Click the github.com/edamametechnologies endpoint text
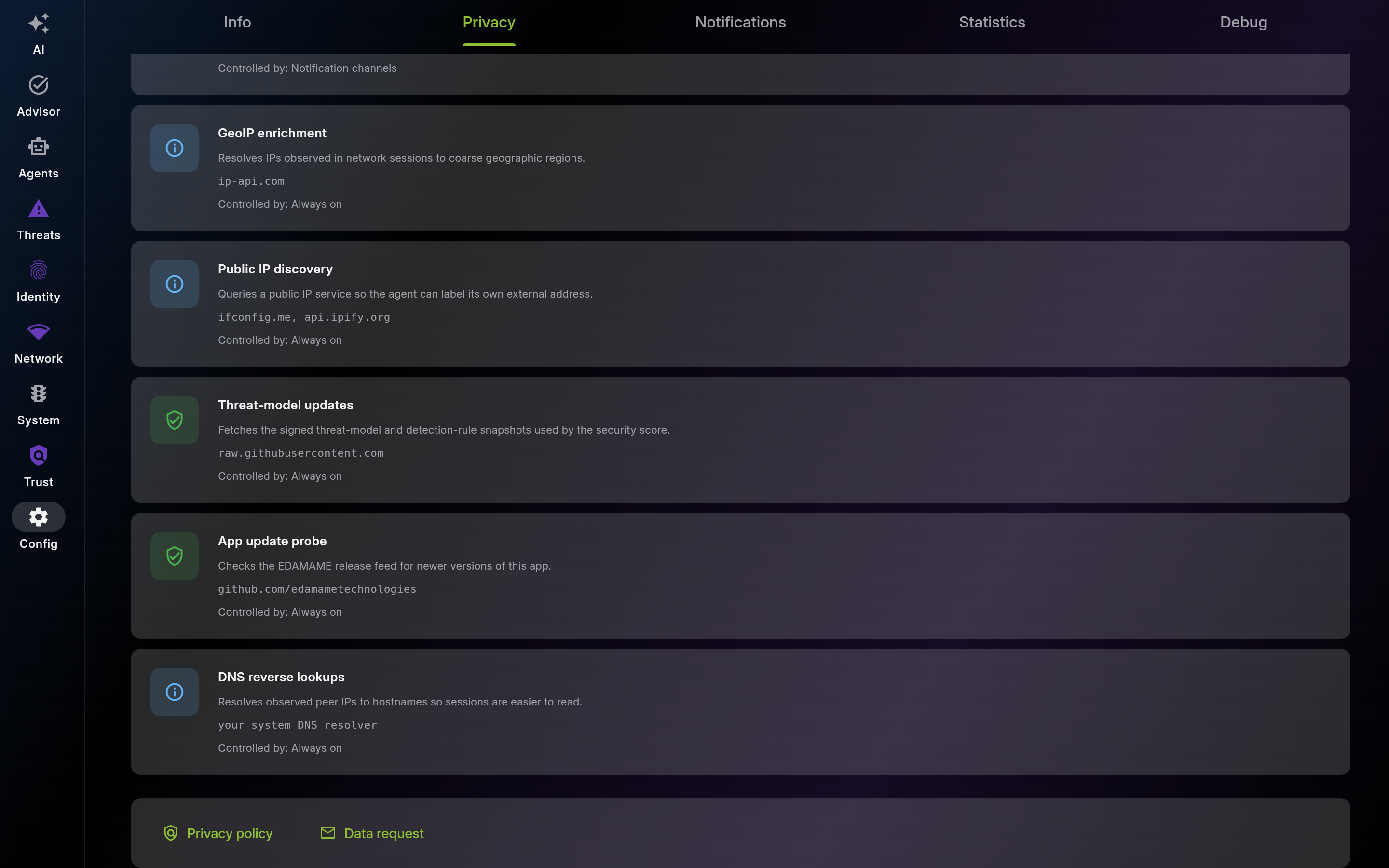The height and width of the screenshot is (868, 1389). coord(317,590)
